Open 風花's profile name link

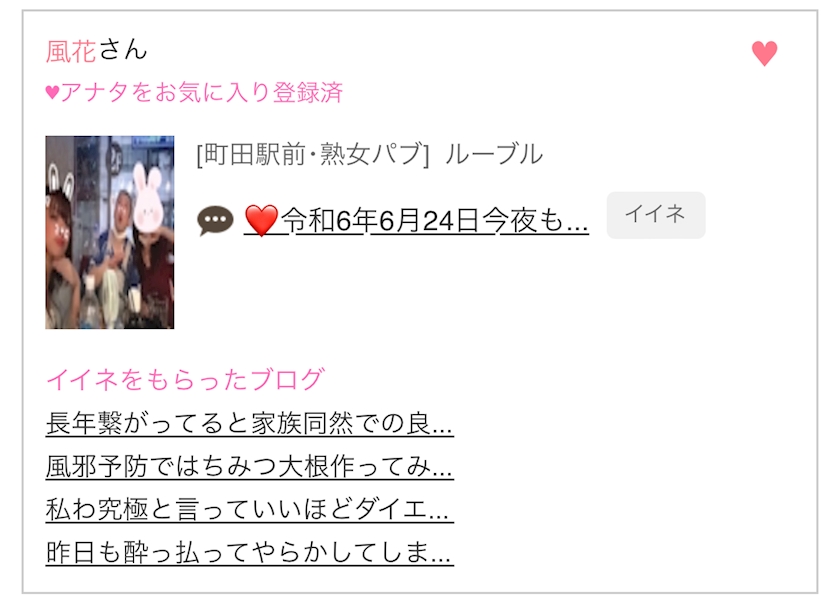pos(71,51)
